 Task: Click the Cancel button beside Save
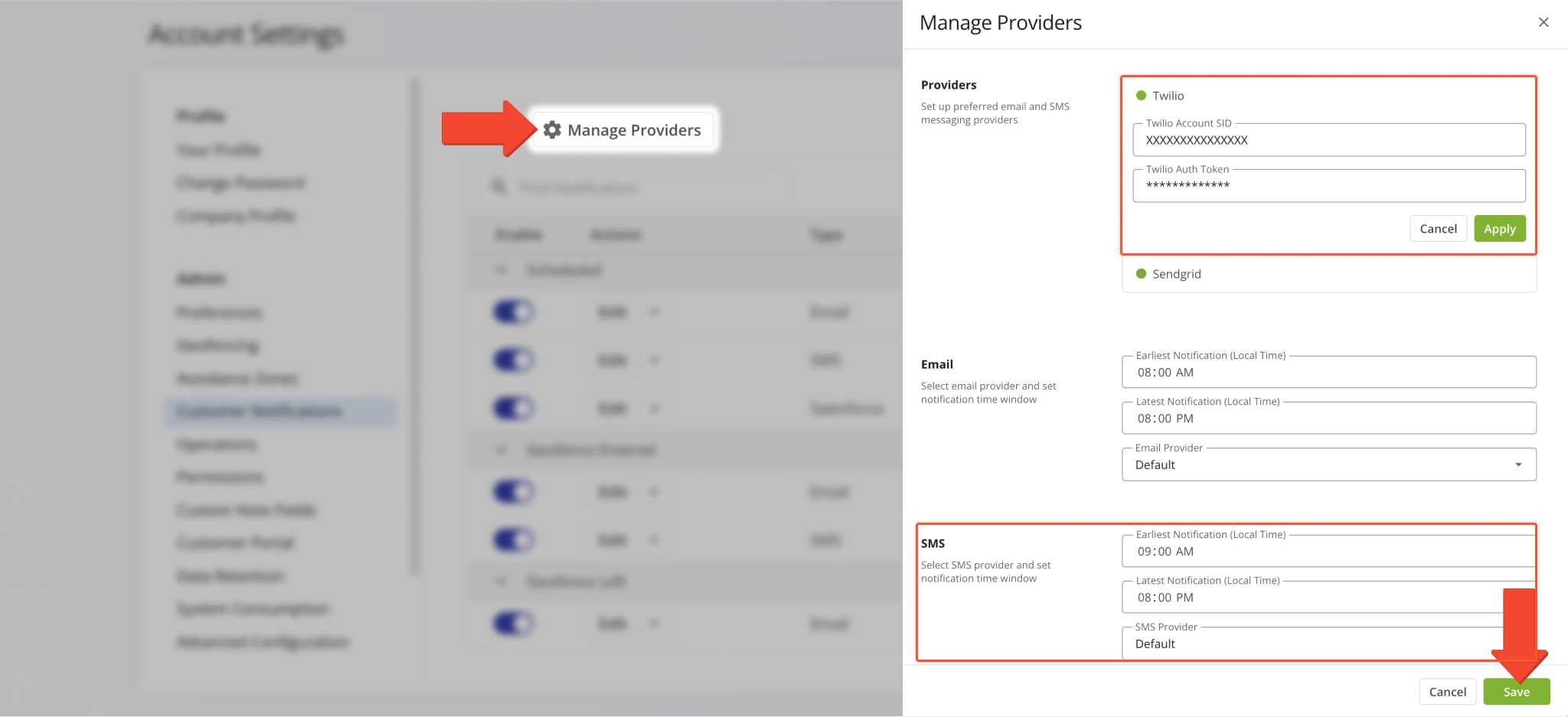point(1447,692)
